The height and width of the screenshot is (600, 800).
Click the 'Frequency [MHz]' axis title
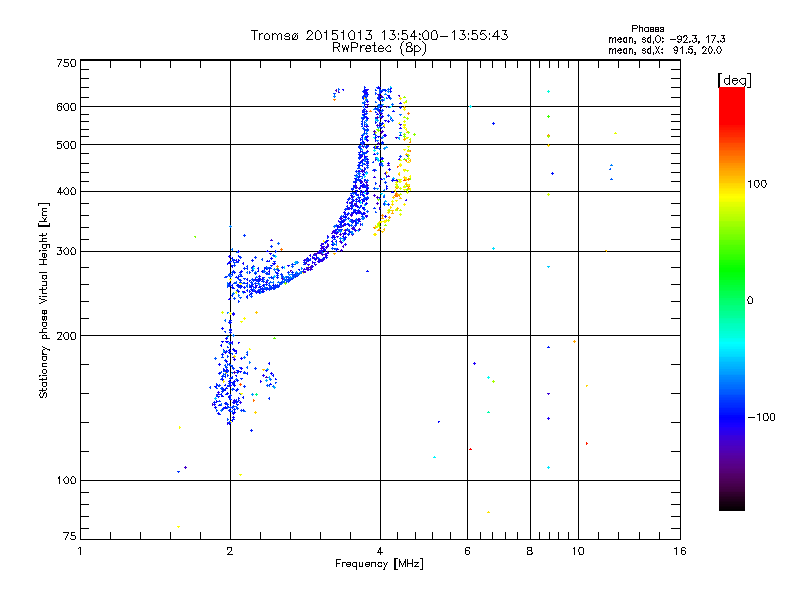[x=379, y=564]
